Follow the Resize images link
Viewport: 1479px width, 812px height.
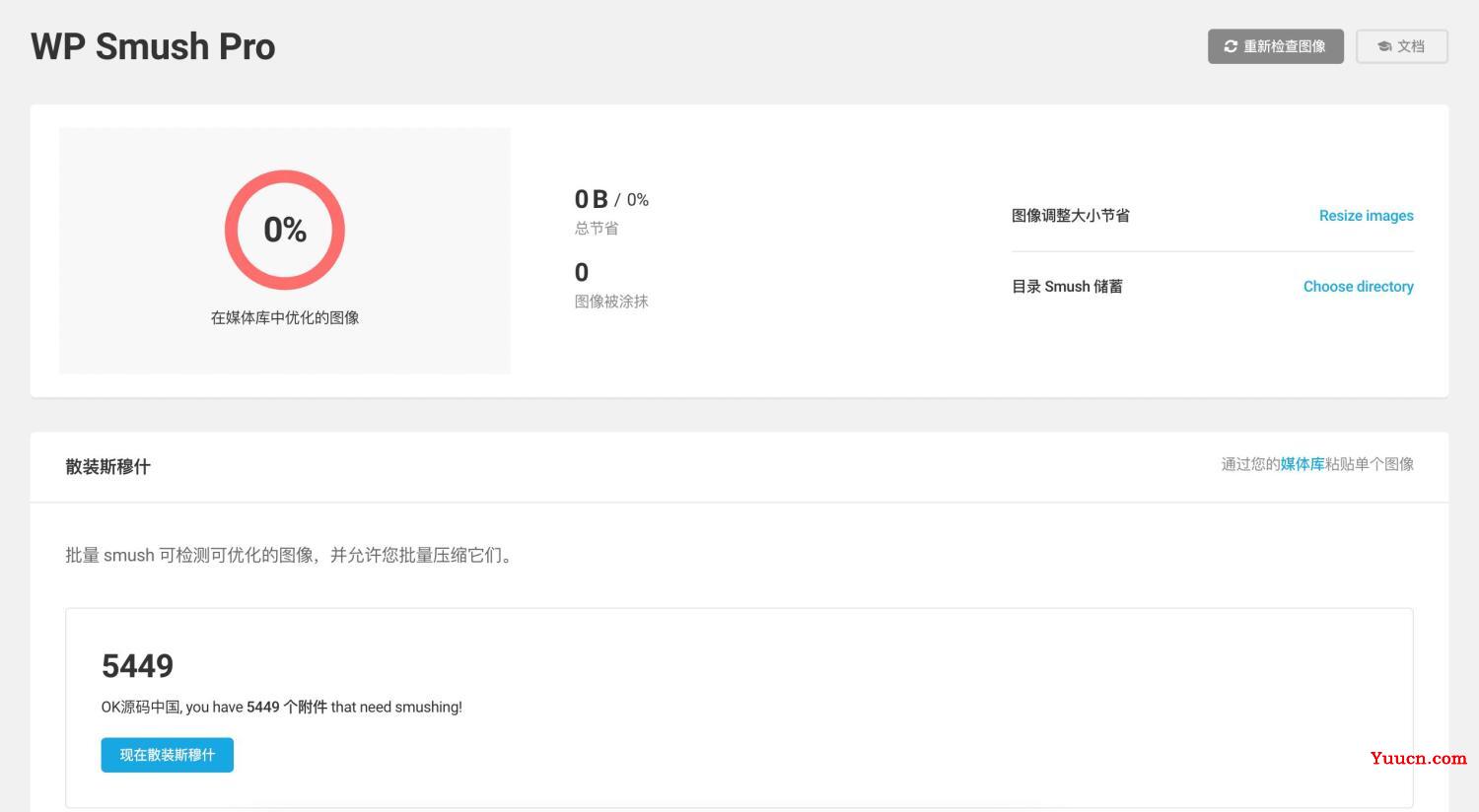(1366, 216)
